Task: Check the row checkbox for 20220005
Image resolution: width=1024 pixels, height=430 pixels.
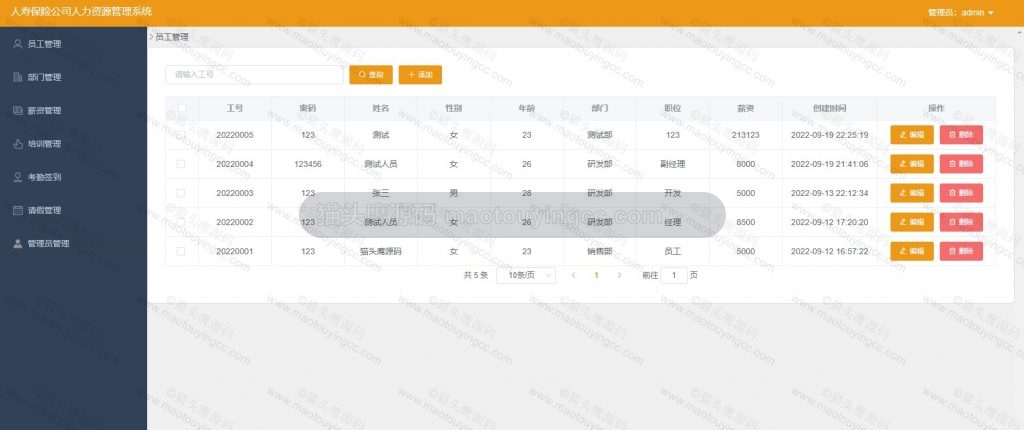Action: 182,135
